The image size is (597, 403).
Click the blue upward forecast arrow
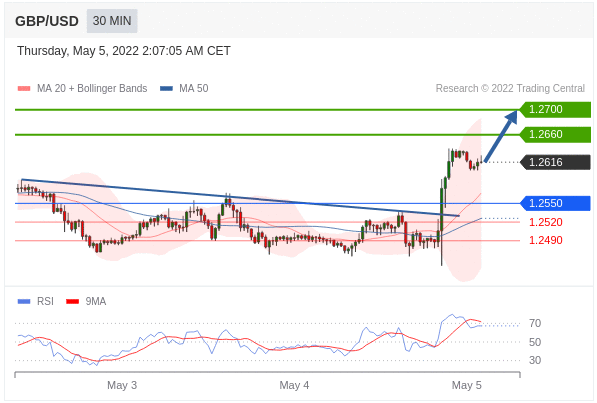pyautogui.click(x=501, y=136)
